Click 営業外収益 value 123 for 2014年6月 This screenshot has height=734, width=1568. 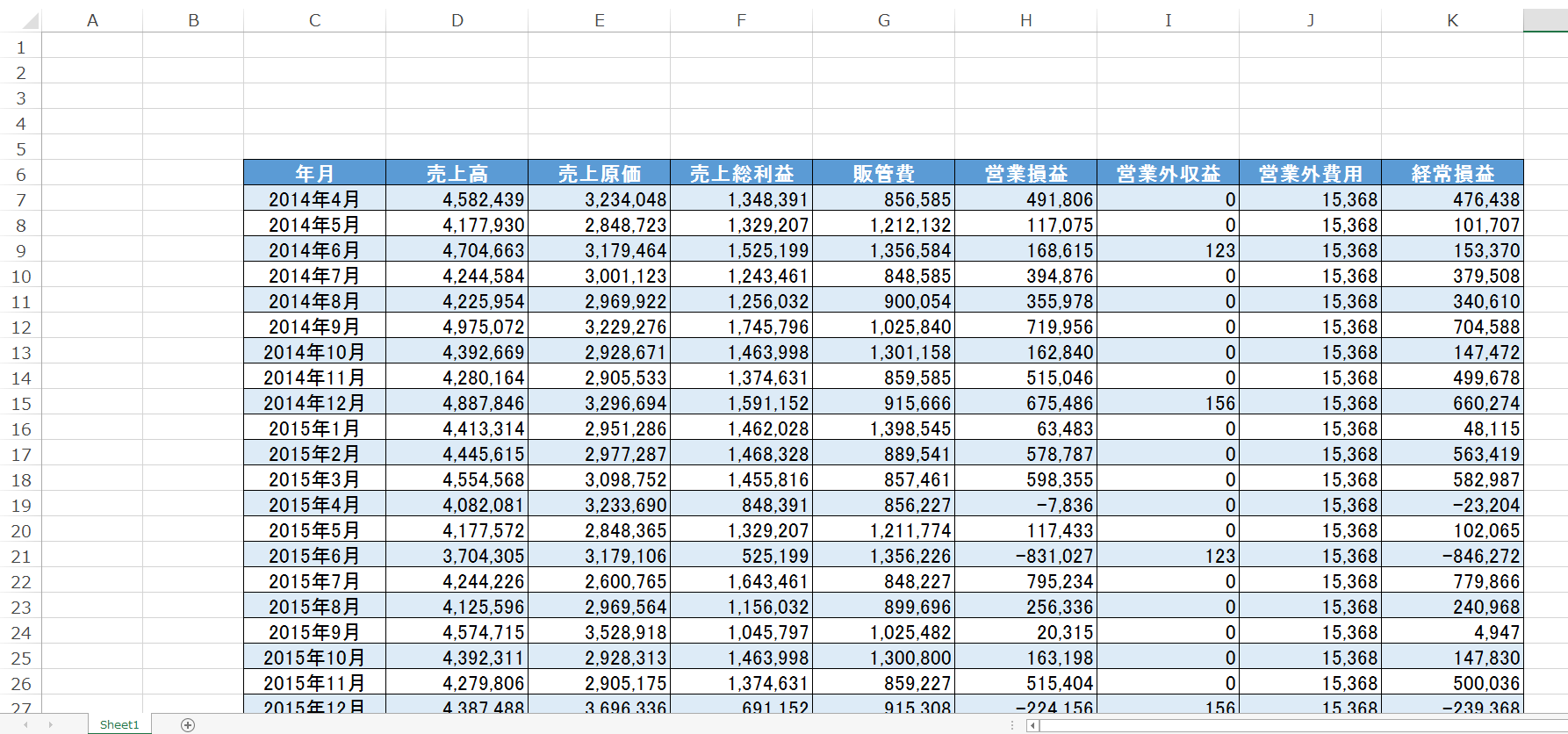(x=1168, y=250)
